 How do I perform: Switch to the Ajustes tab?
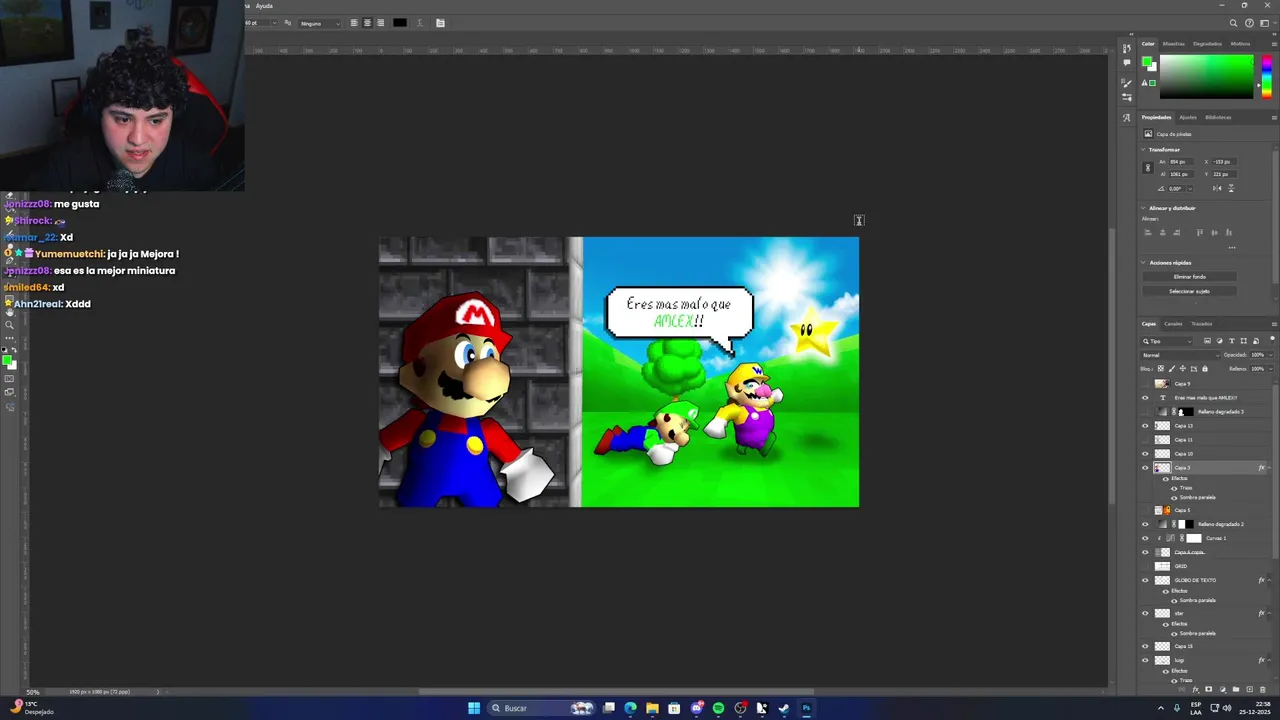click(x=1188, y=117)
